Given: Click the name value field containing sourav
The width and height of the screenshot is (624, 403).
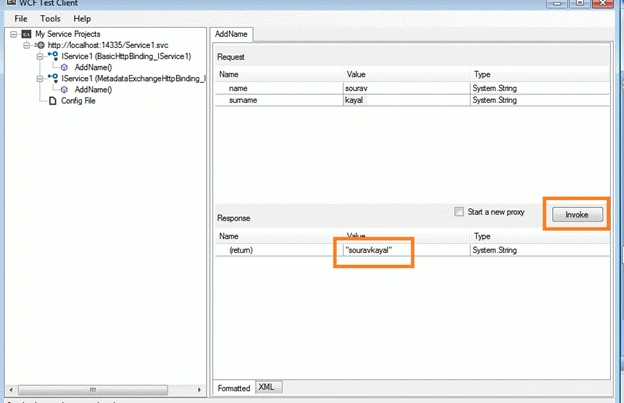Looking at the screenshot, I should pyautogui.click(x=406, y=88).
